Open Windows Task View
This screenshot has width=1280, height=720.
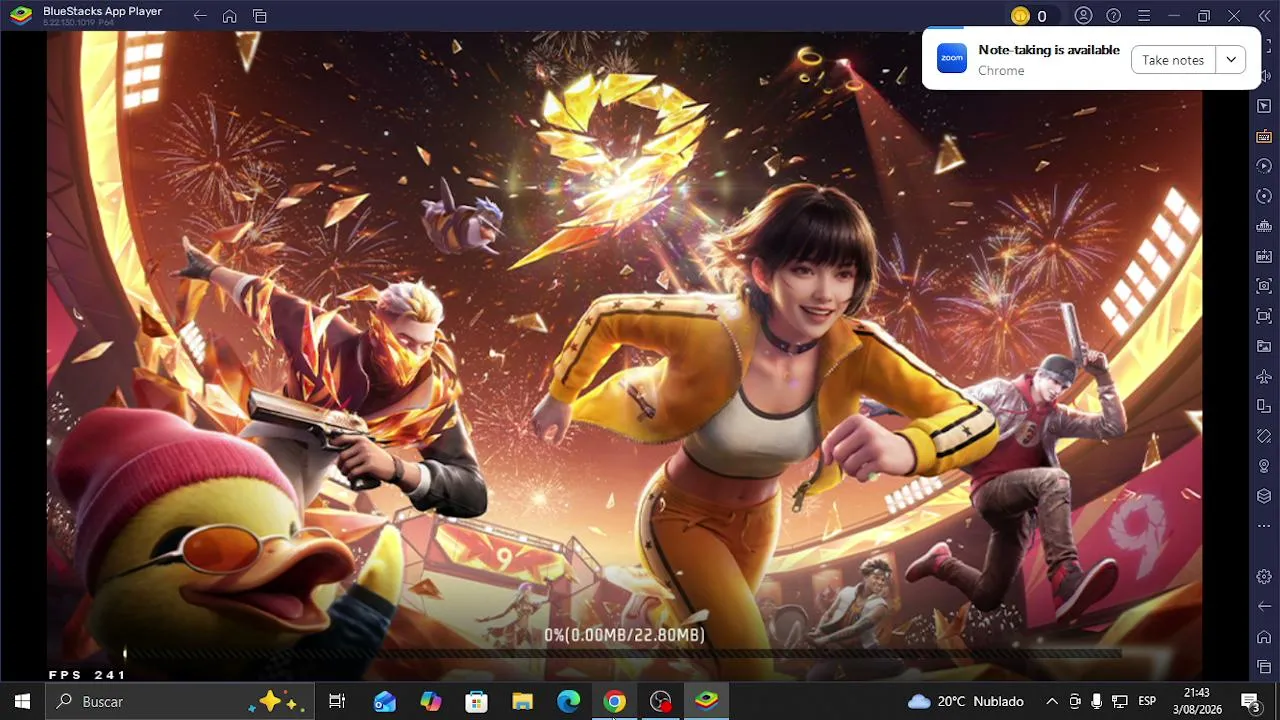[x=337, y=702]
